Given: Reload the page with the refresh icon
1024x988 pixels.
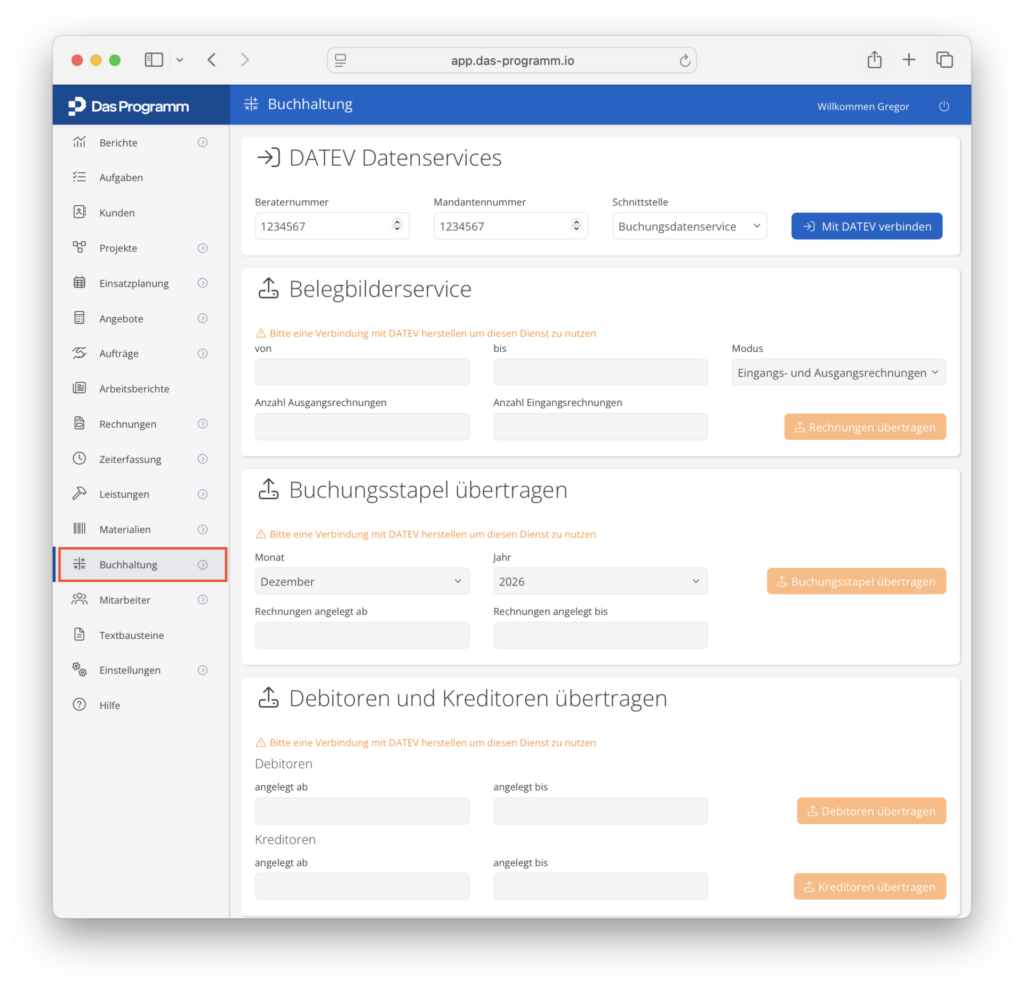Looking at the screenshot, I should click(x=685, y=61).
